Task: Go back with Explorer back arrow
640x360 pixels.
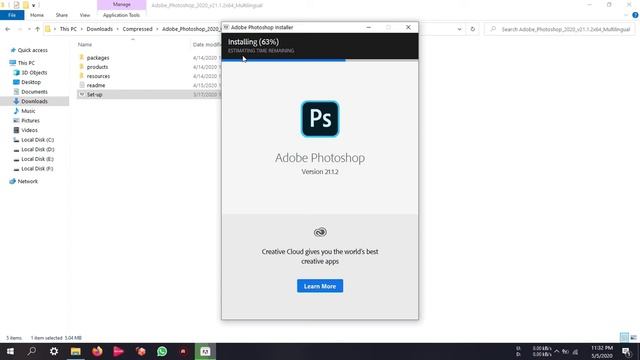Action: tap(8, 29)
